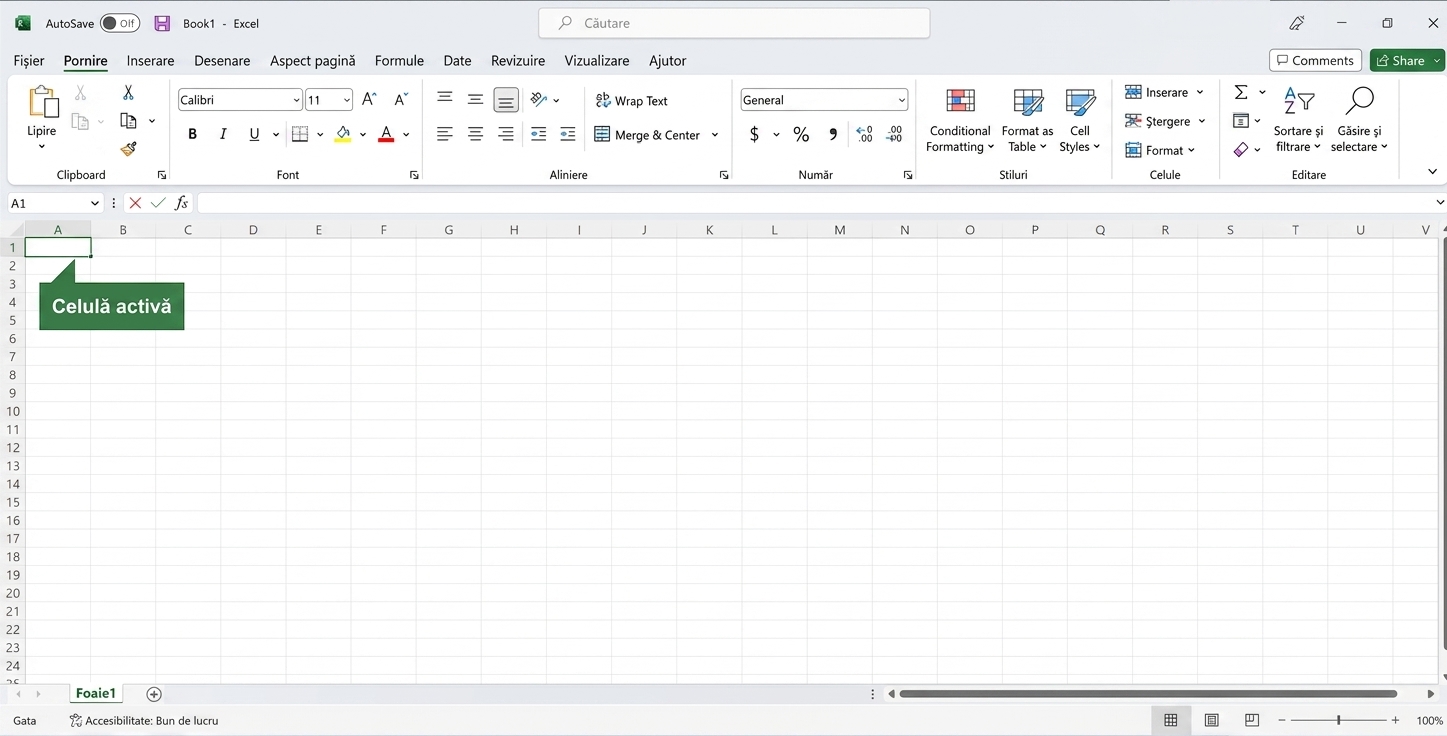
Task: Open Găsire și selectare menu
Action: (1359, 120)
